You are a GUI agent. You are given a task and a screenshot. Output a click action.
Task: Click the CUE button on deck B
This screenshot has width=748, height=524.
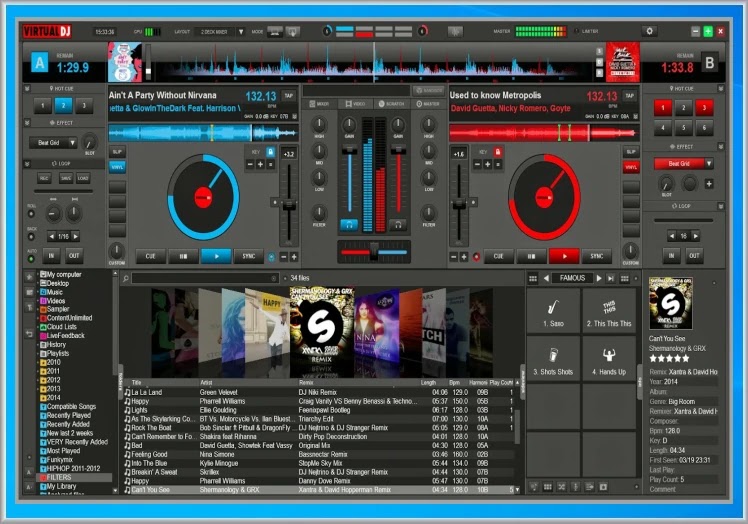[x=499, y=256]
